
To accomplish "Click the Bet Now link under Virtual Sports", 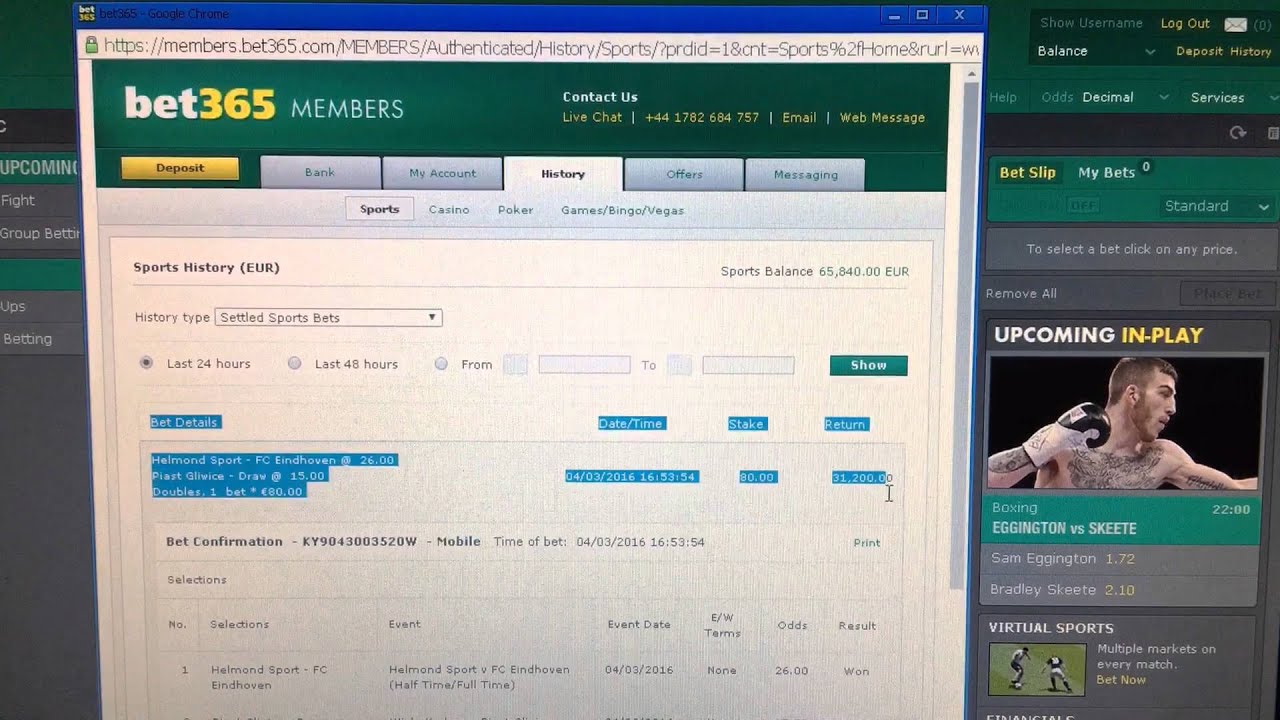I will point(1121,680).
